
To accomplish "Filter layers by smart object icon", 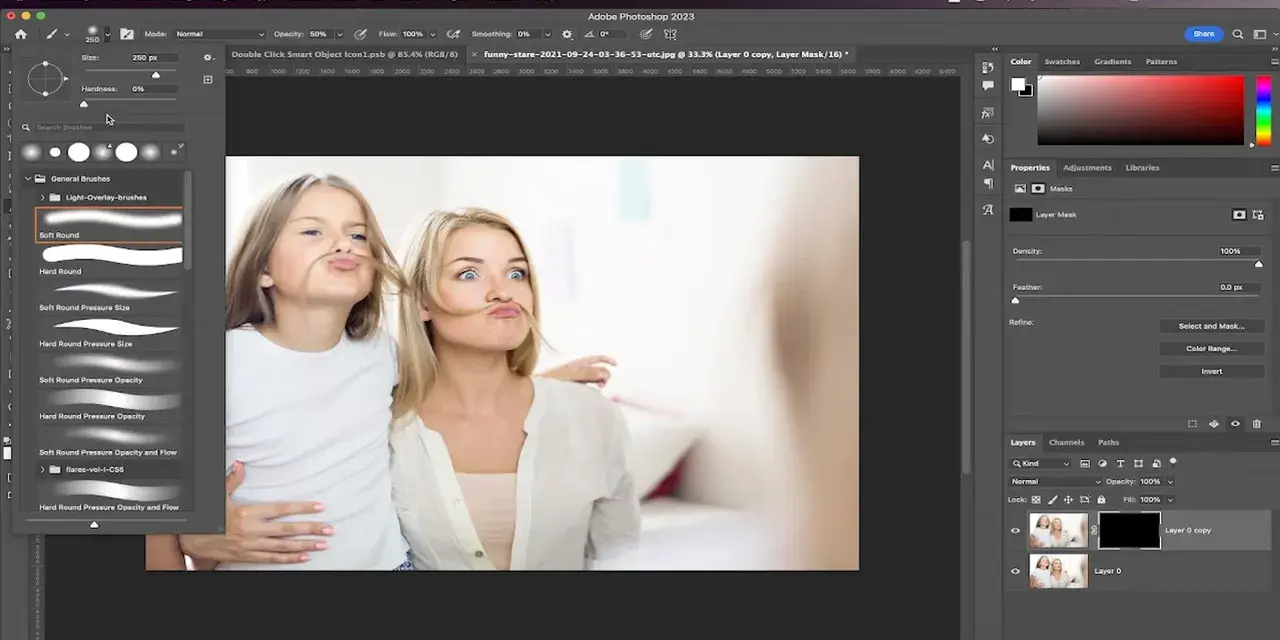I will pyautogui.click(x=1156, y=464).
